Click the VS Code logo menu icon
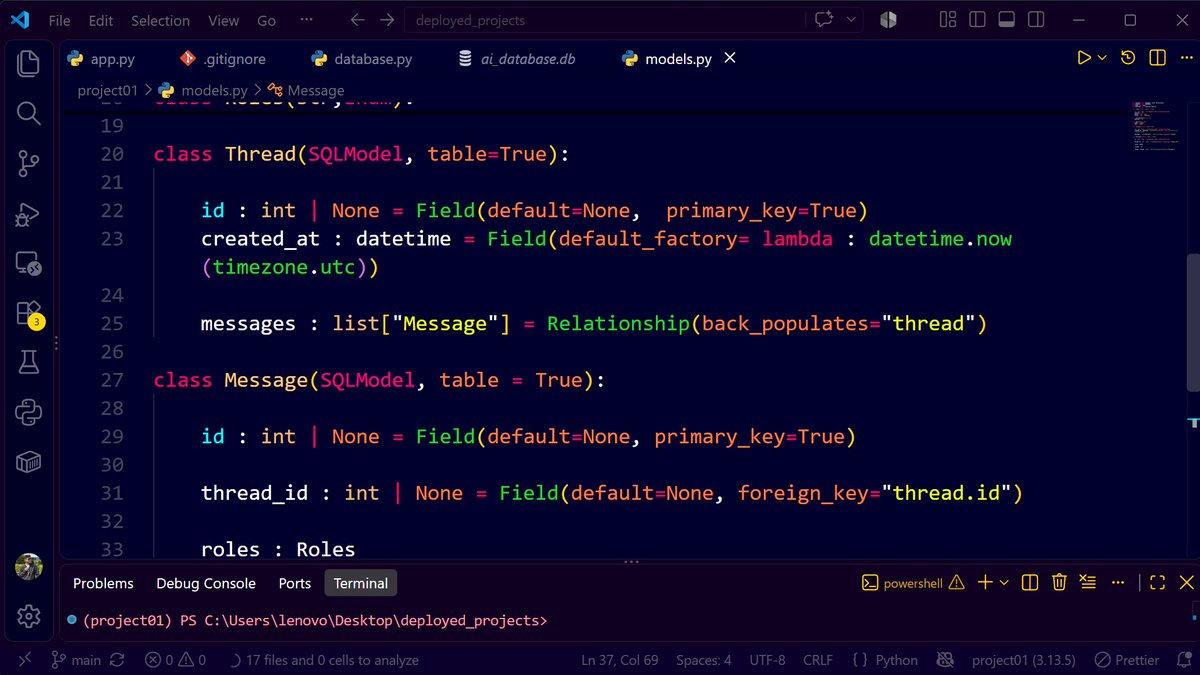This screenshot has width=1200, height=675. [x=21, y=20]
